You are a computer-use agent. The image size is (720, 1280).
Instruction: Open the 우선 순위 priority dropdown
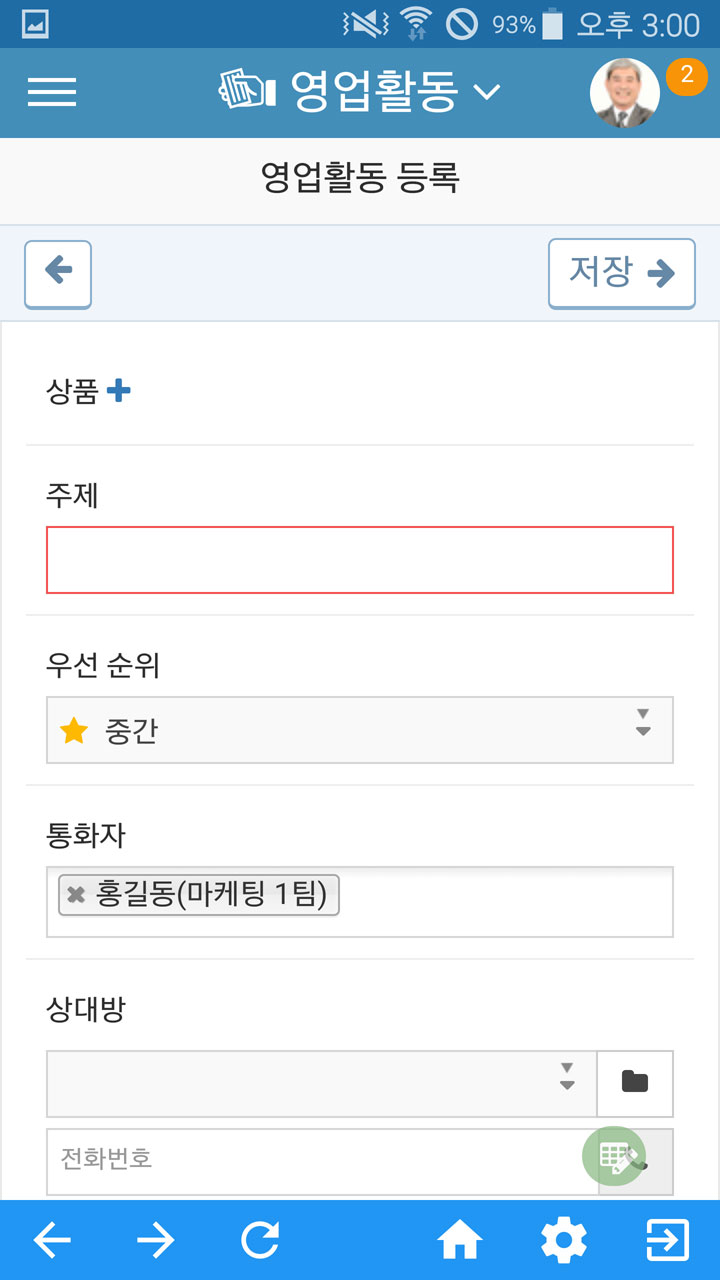tap(360, 730)
